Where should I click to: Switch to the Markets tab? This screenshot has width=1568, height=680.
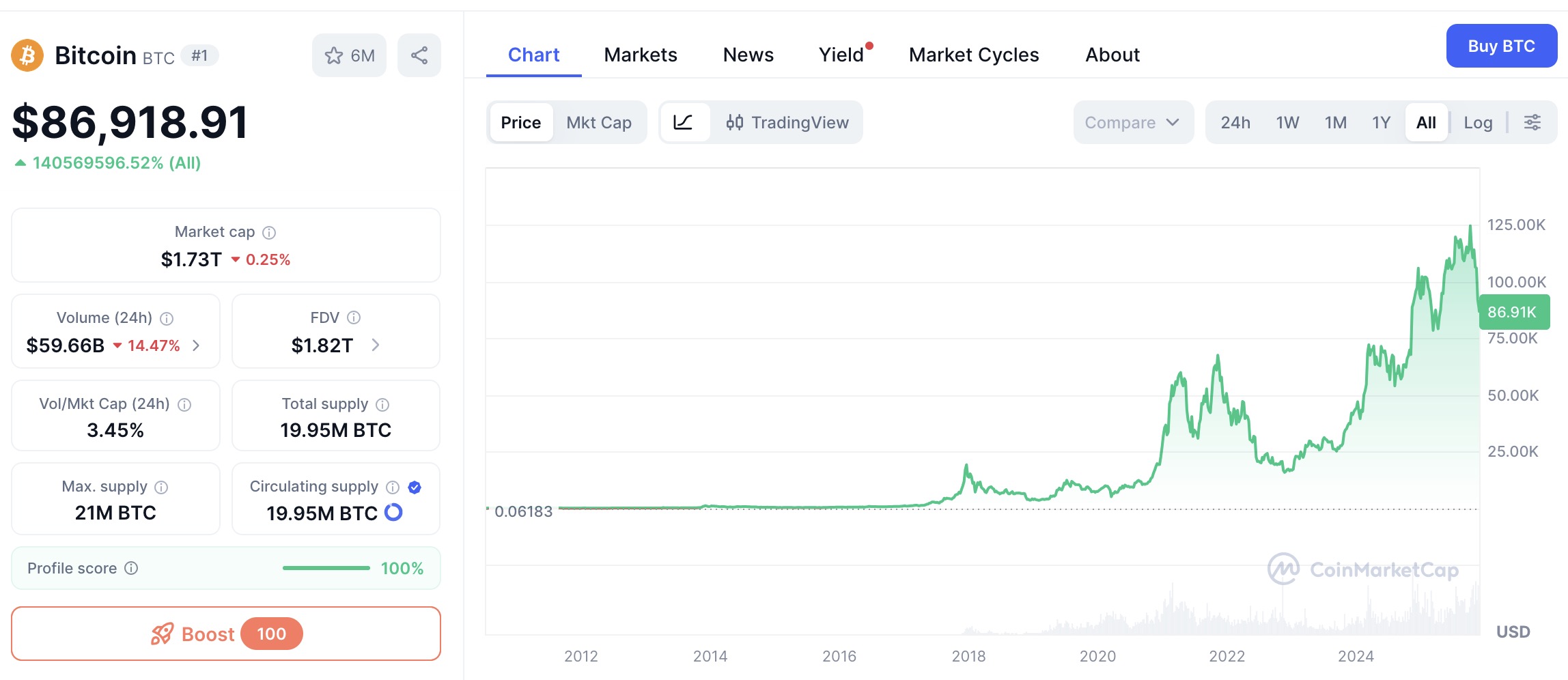pos(640,55)
